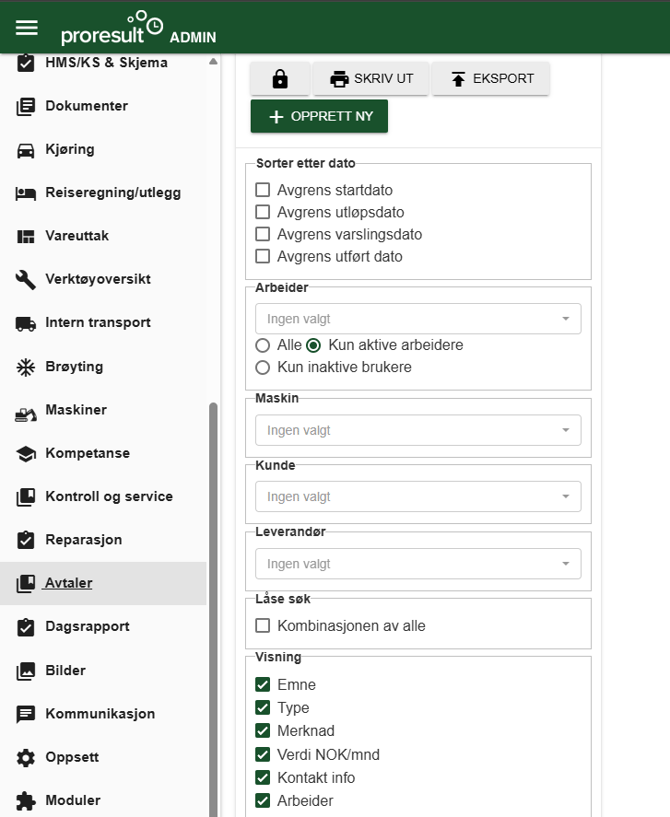Check Kombinasjonen av alle checkbox

point(263,626)
